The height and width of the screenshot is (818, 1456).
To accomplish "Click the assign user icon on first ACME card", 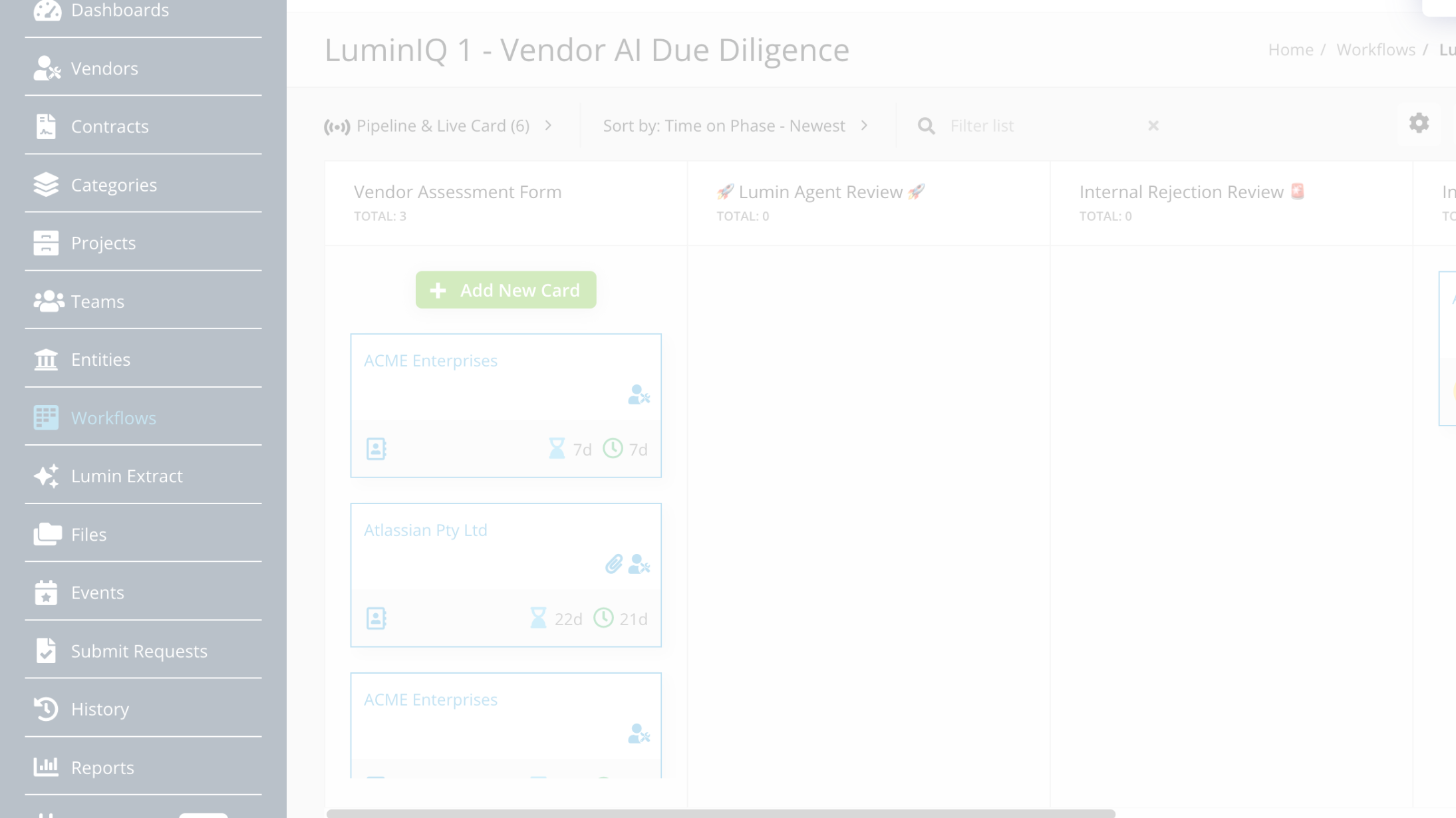I will tap(639, 395).
